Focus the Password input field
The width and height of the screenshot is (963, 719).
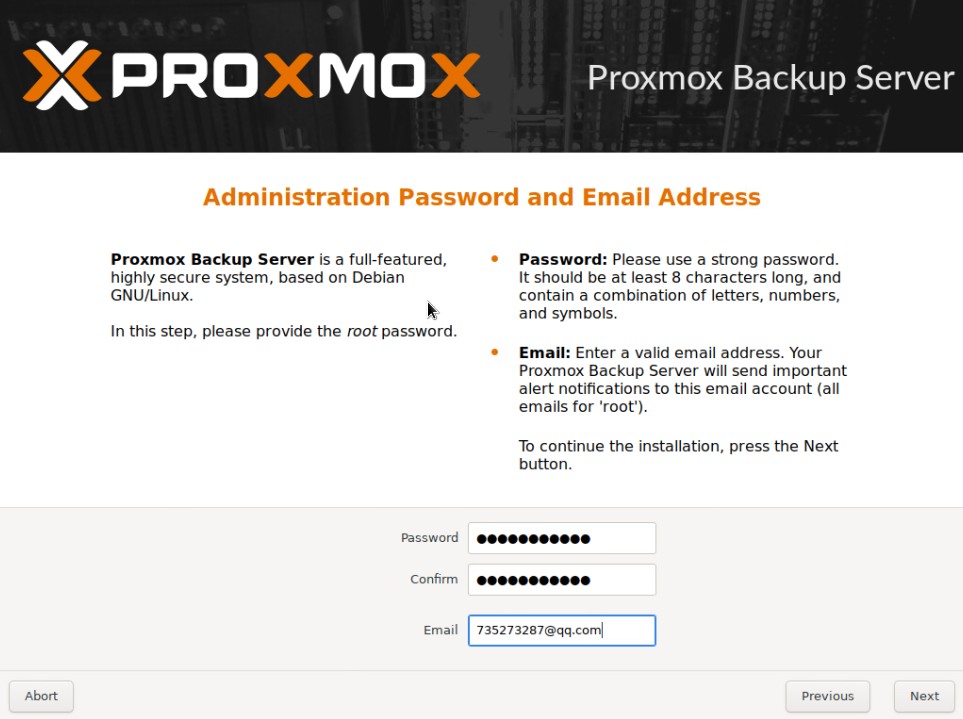click(562, 538)
